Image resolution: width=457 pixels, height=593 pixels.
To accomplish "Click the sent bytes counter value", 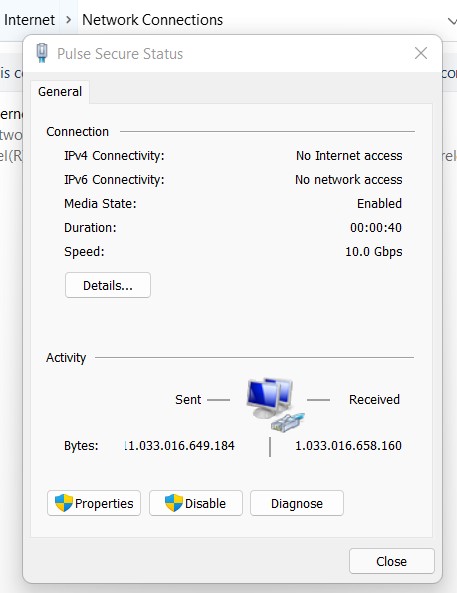I will (180, 446).
